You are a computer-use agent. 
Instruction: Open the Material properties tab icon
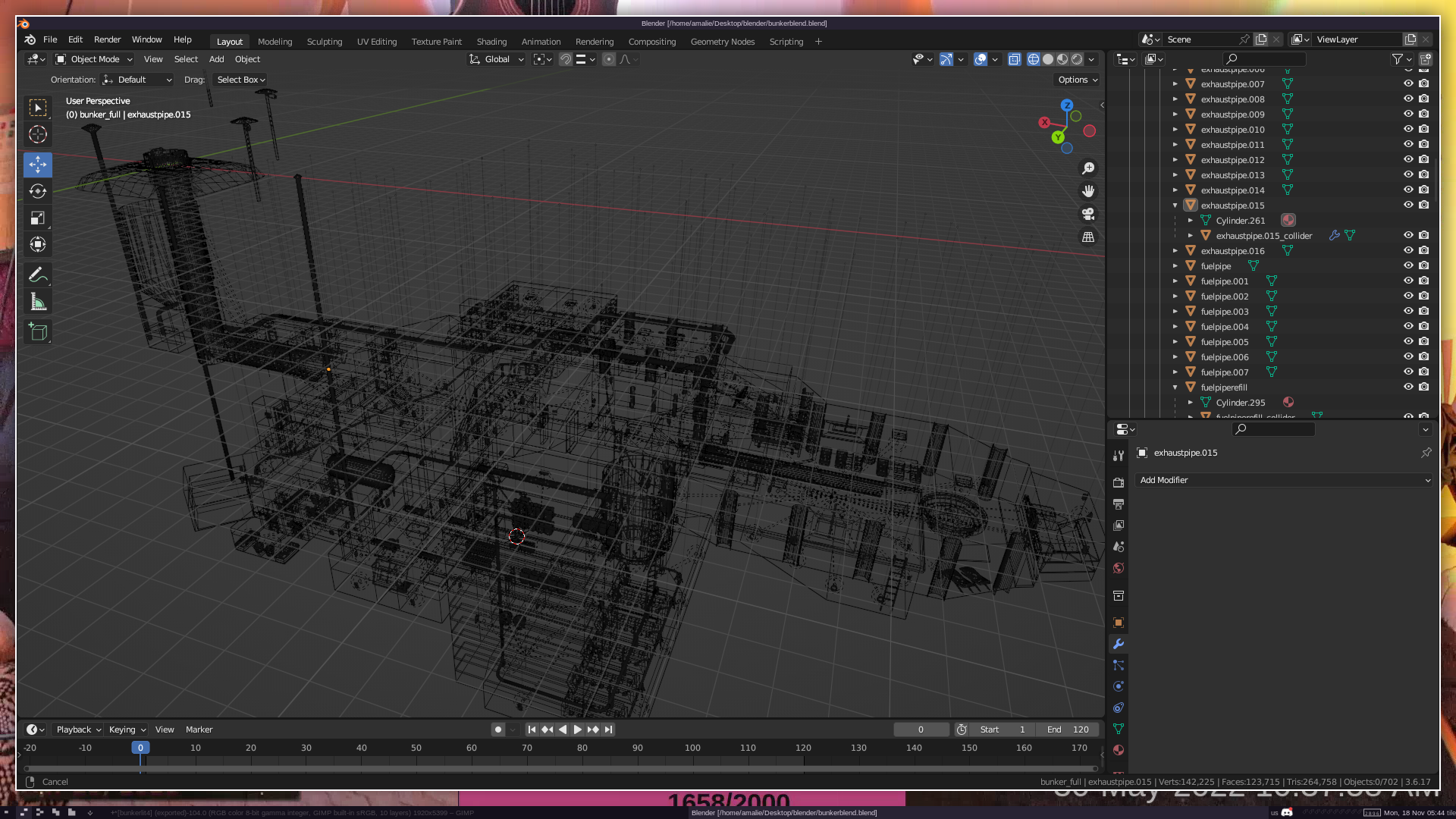coord(1119,750)
